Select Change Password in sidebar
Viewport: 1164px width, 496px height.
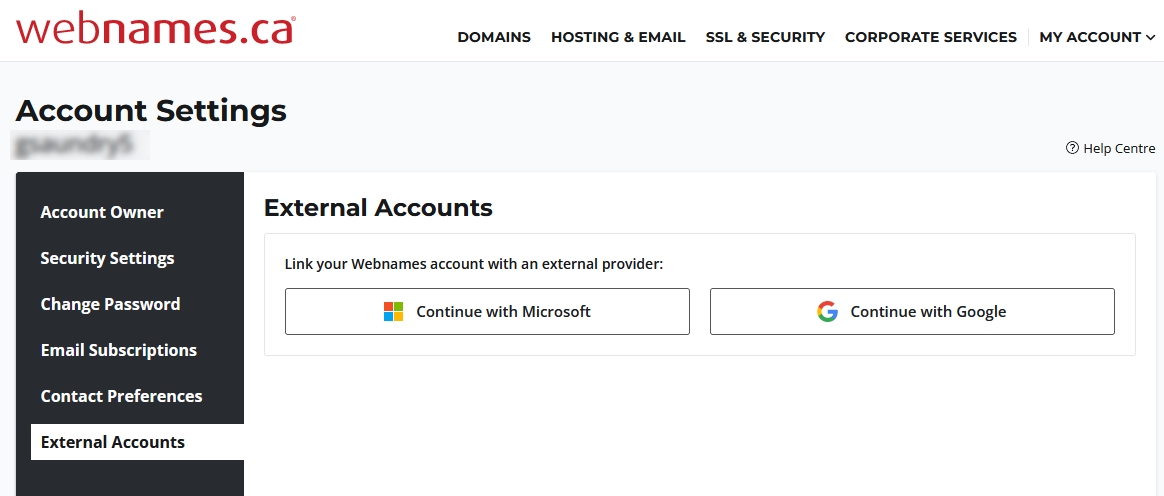111,304
